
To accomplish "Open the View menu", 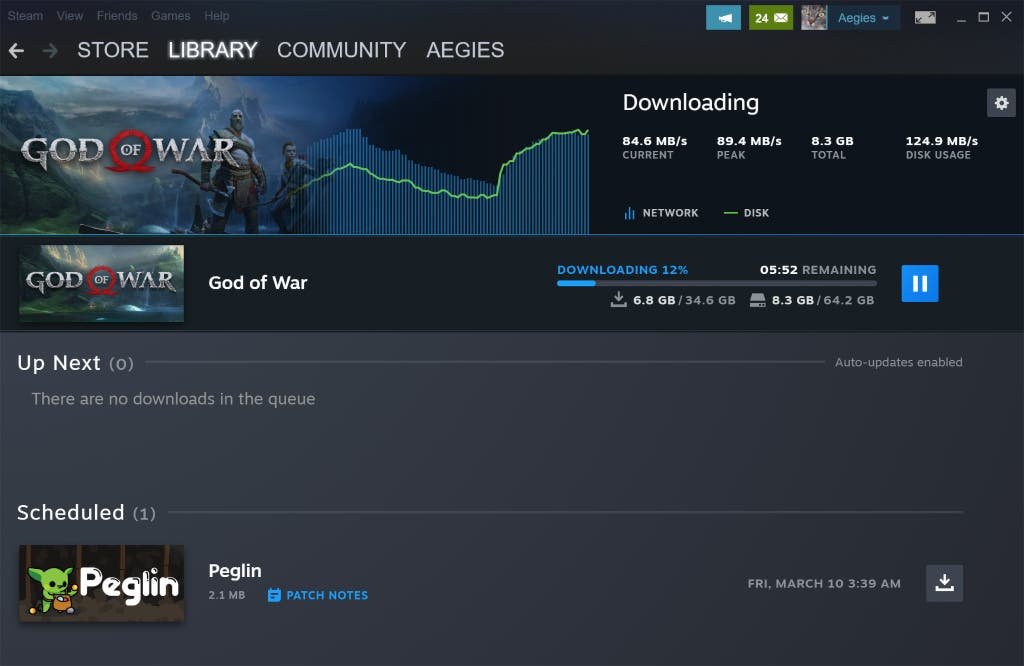I will [x=70, y=16].
